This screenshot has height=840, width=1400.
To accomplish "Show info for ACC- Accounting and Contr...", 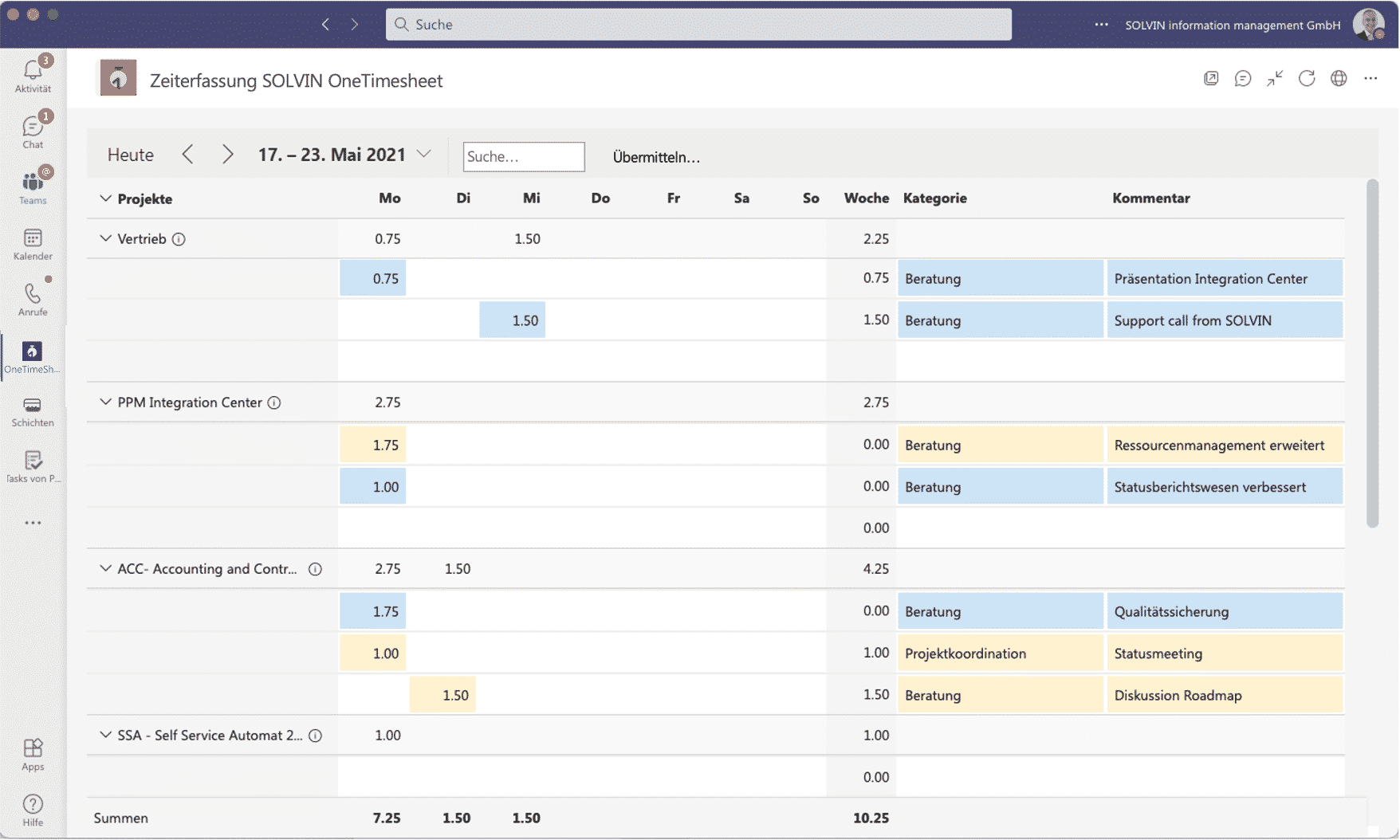I will pos(316,569).
